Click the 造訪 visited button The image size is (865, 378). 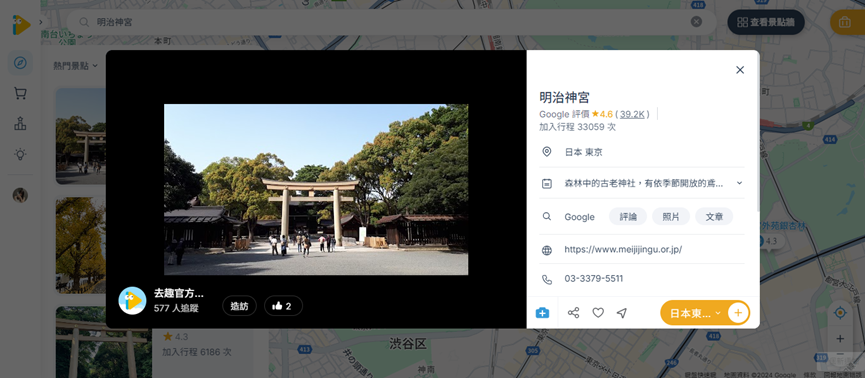239,306
